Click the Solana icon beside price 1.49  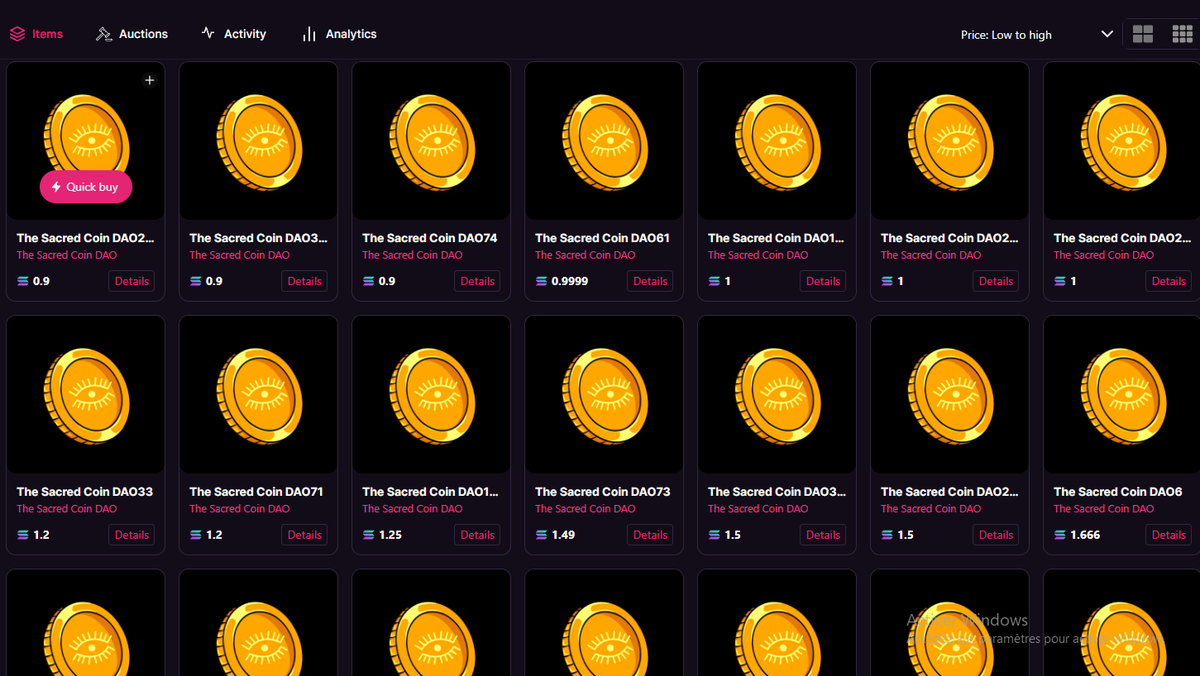(x=541, y=535)
